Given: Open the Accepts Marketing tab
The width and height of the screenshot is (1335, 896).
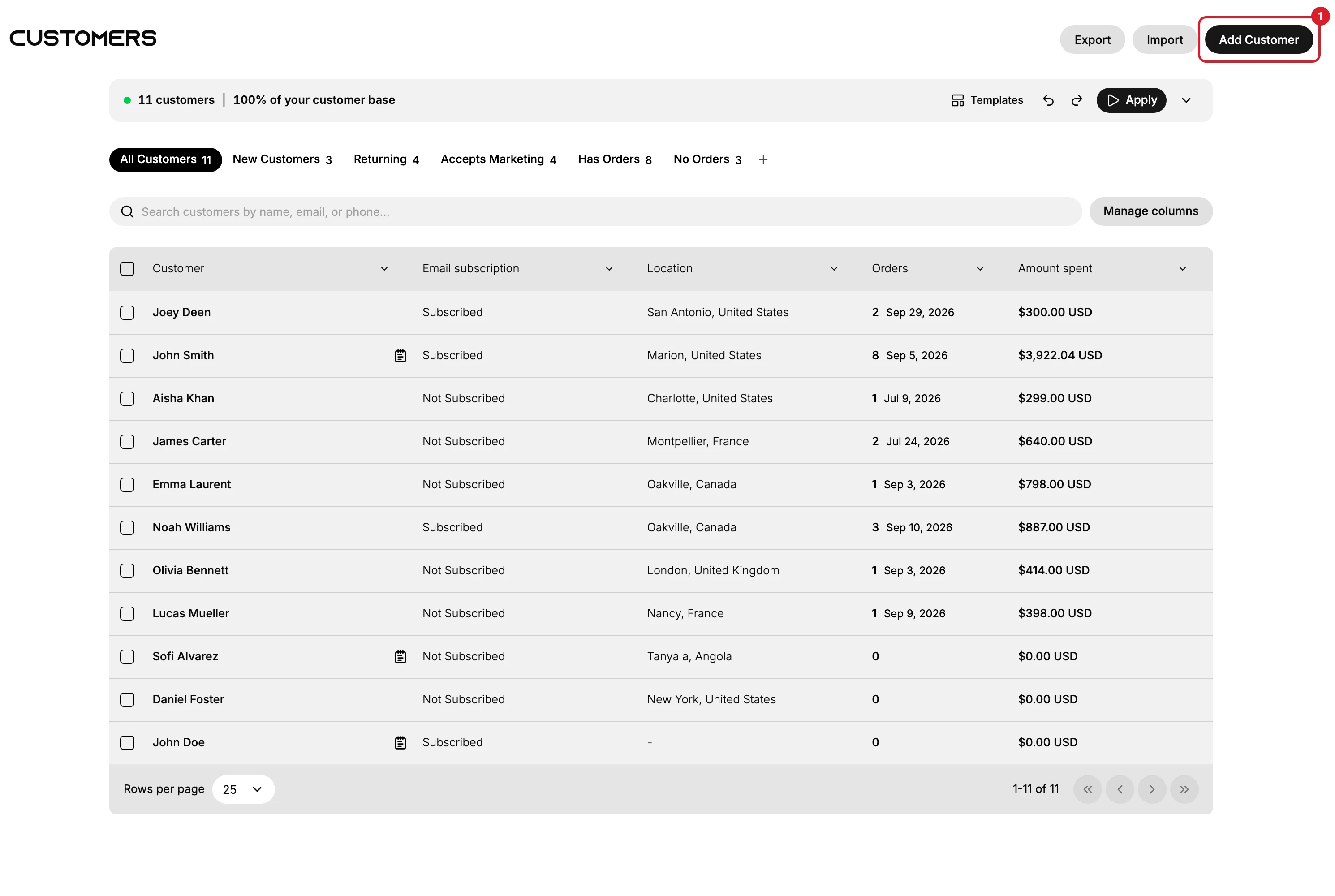Looking at the screenshot, I should point(498,159).
